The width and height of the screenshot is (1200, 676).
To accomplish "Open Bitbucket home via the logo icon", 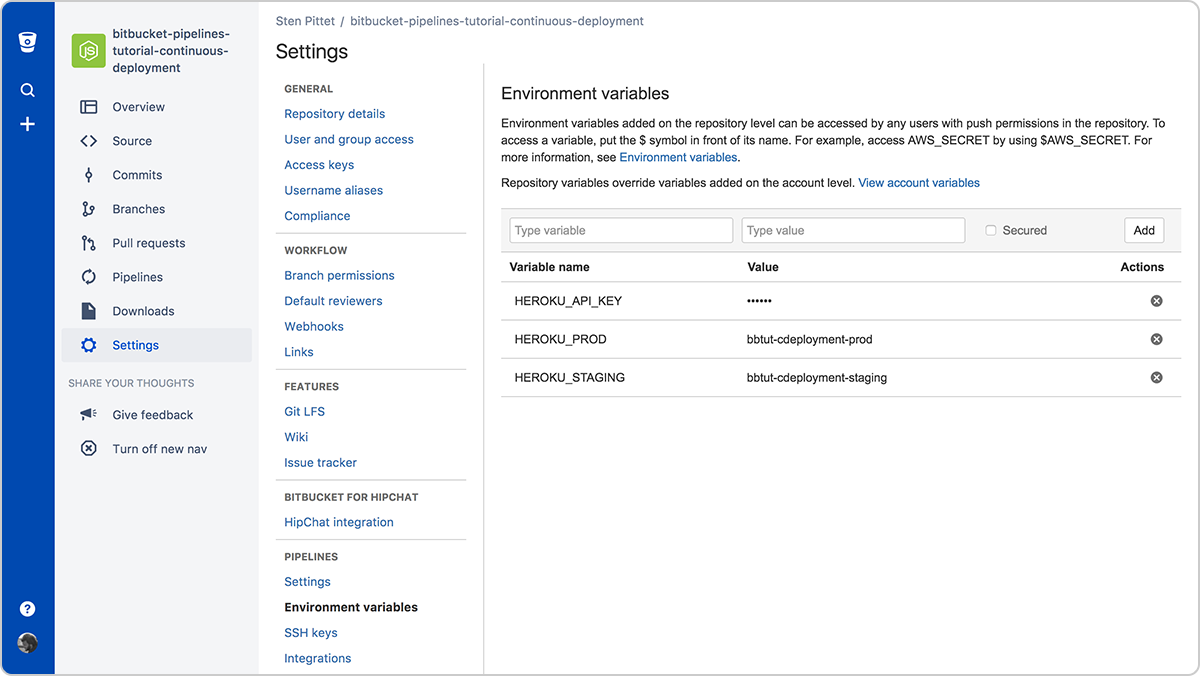I will (x=27, y=42).
